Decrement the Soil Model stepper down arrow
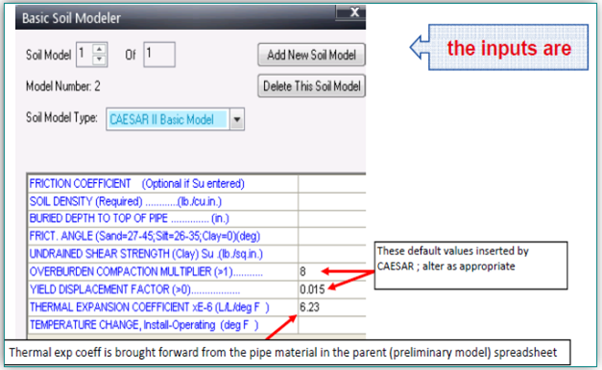The image size is (602, 370). point(99,59)
